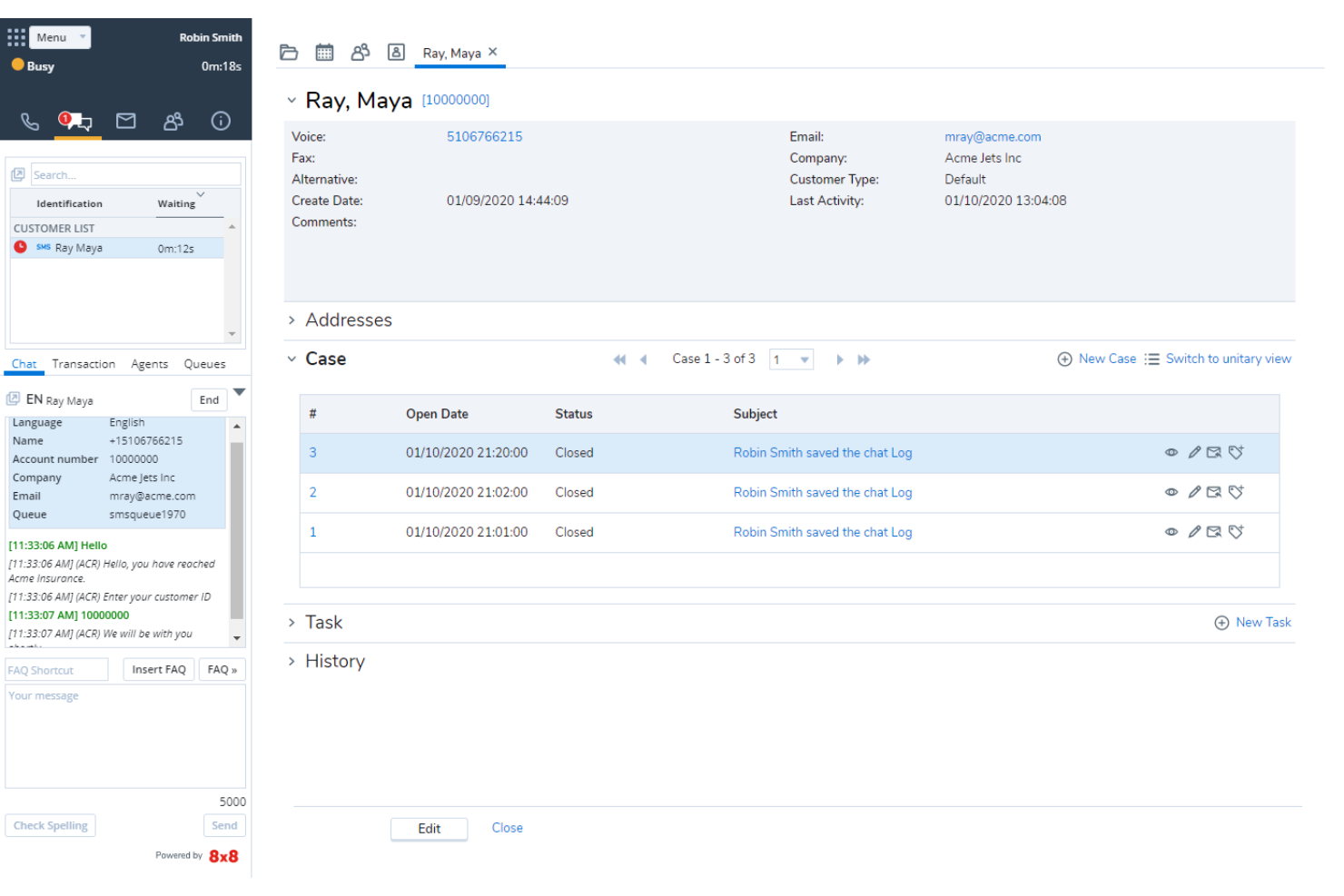
Task: Open the phone number link 5106766215
Action: tap(484, 136)
